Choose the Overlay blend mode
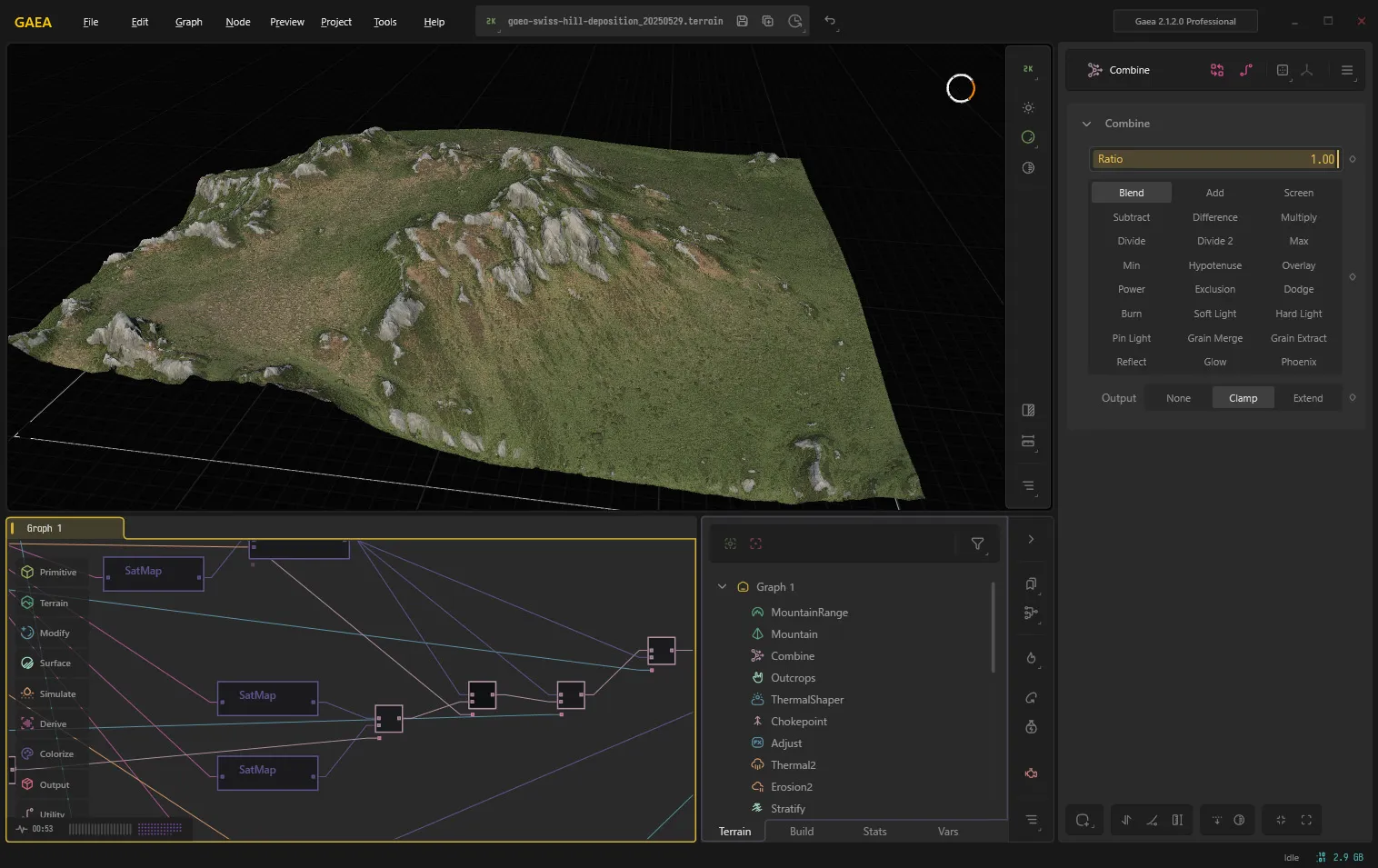Viewport: 1378px width, 868px height. tap(1298, 265)
